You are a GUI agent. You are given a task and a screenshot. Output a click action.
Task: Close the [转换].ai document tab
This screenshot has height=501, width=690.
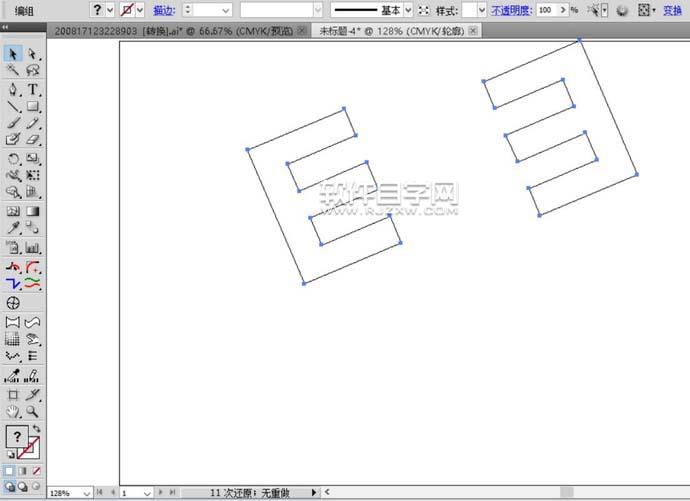pos(301,30)
